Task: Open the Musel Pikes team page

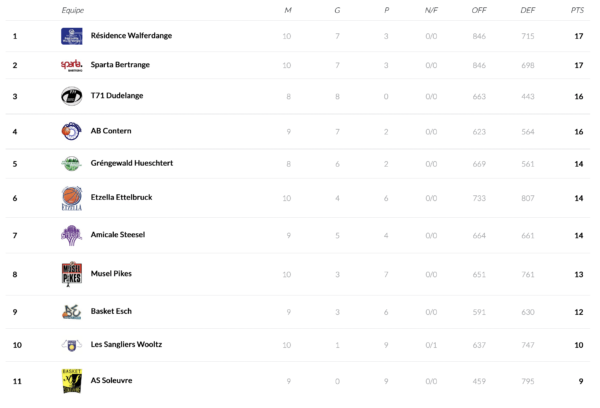Action: point(111,274)
